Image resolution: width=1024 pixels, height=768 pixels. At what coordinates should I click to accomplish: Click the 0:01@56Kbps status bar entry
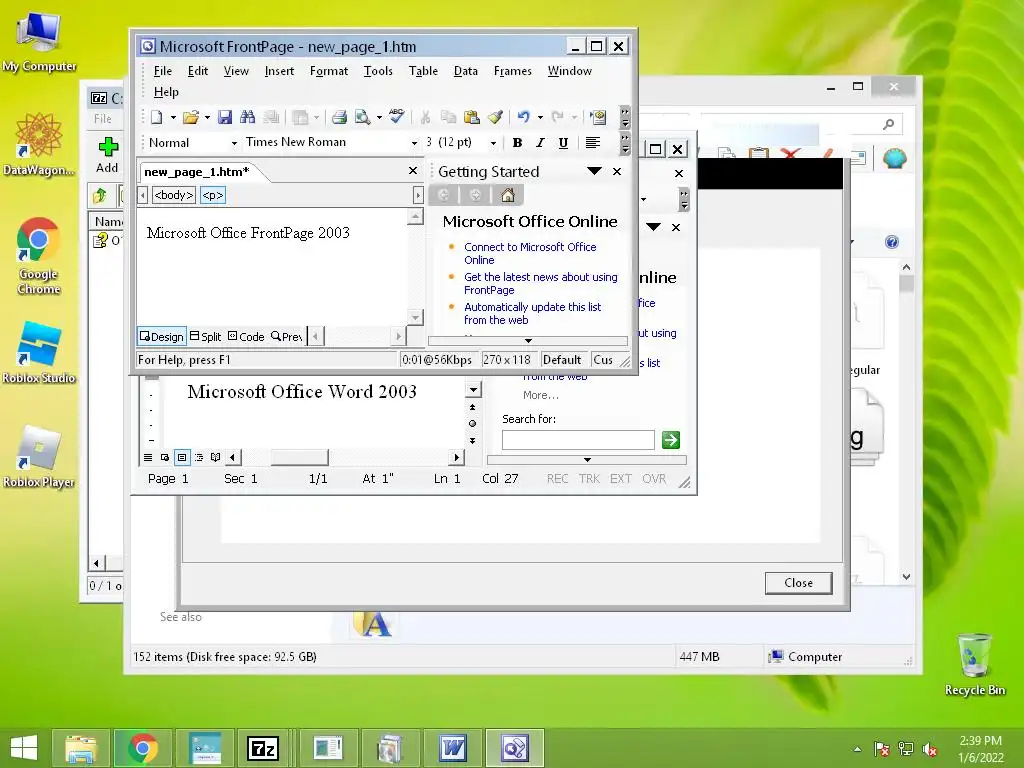pos(437,360)
